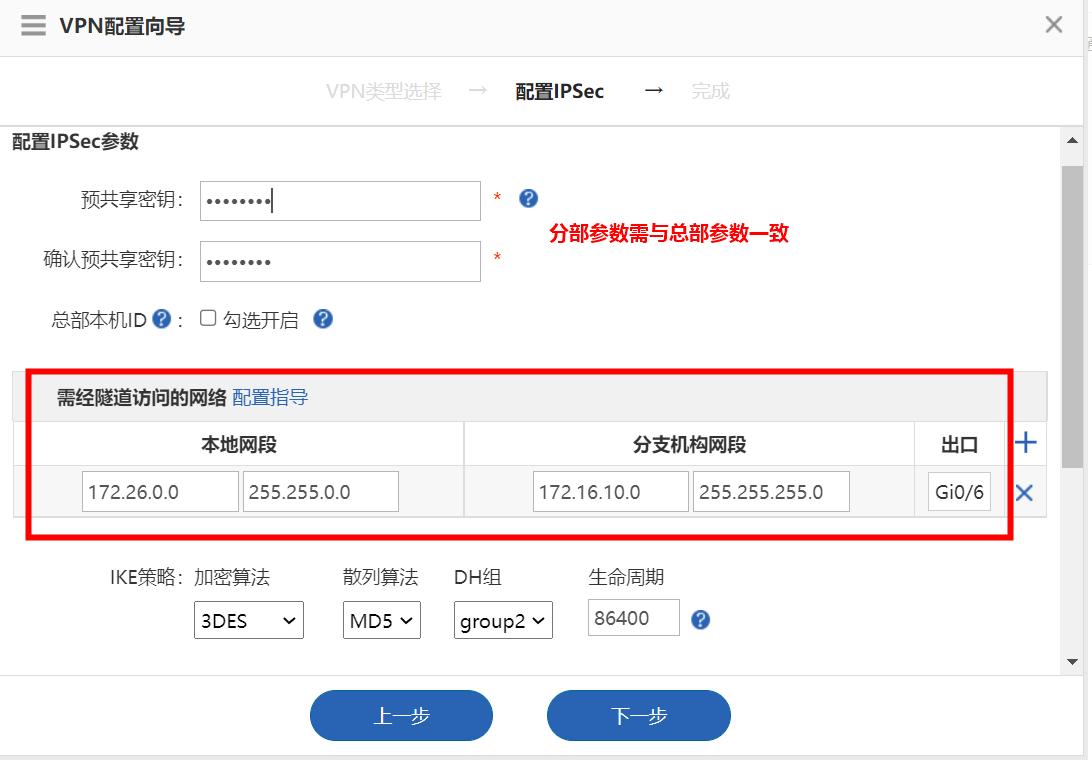This screenshot has width=1092, height=766.
Task: Select the 完成 wizard step
Action: (x=710, y=91)
